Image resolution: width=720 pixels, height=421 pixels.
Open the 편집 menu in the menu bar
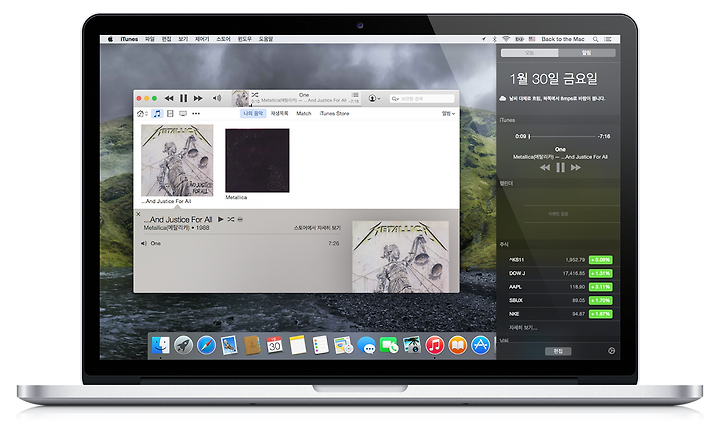pyautogui.click(x=166, y=39)
